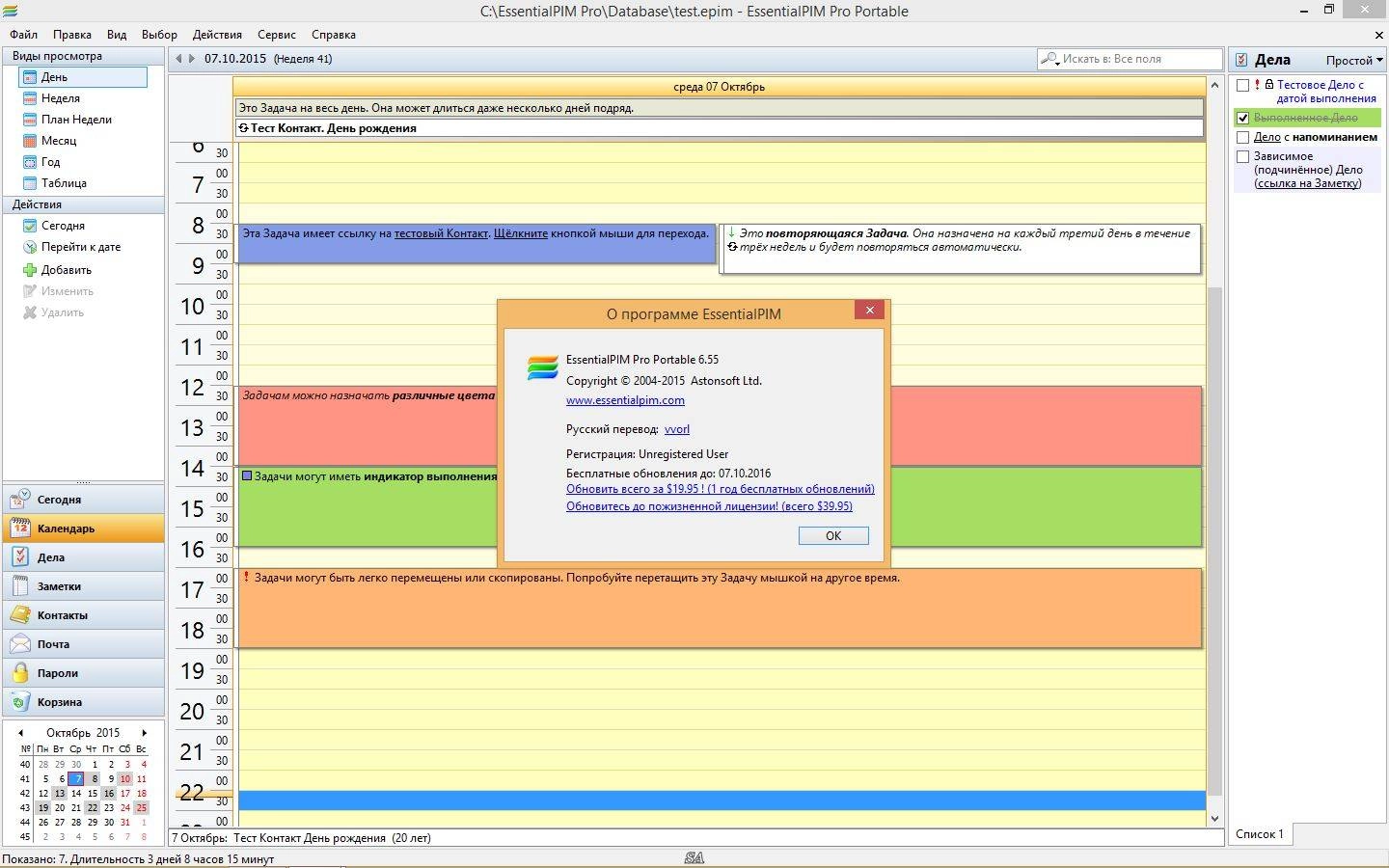Select the повторяющаяся Задача appointment
Viewport: 1389px width, 868px height.
click(x=961, y=249)
